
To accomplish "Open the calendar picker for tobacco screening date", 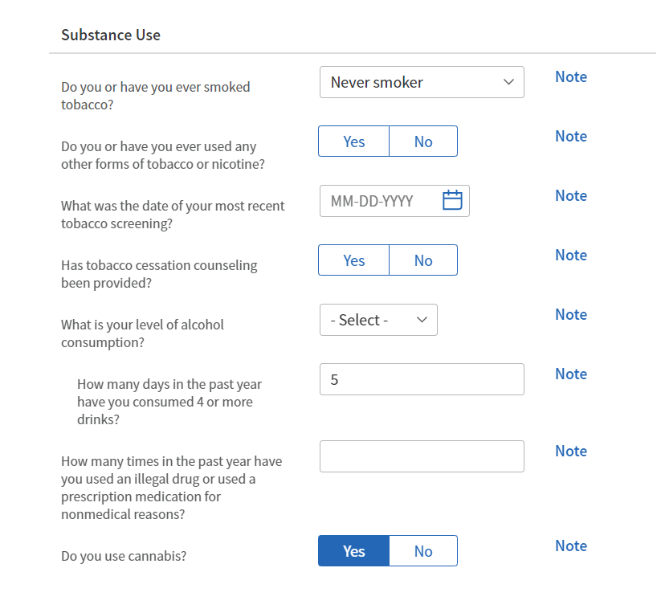I will click(452, 201).
